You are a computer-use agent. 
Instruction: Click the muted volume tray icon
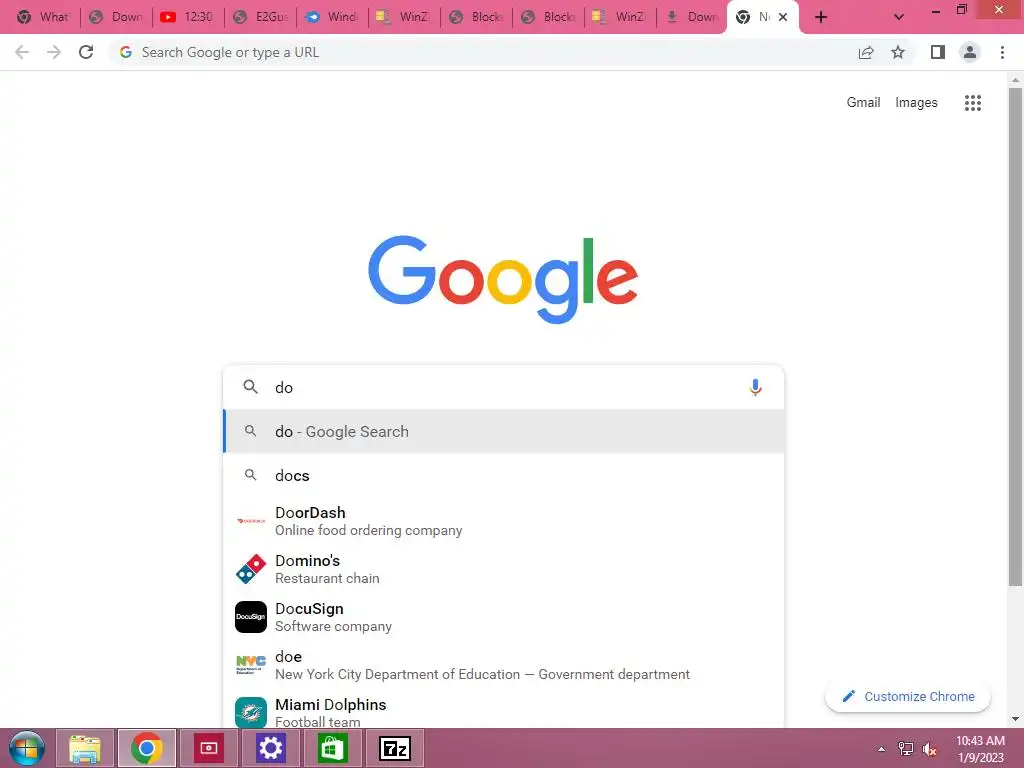click(929, 749)
